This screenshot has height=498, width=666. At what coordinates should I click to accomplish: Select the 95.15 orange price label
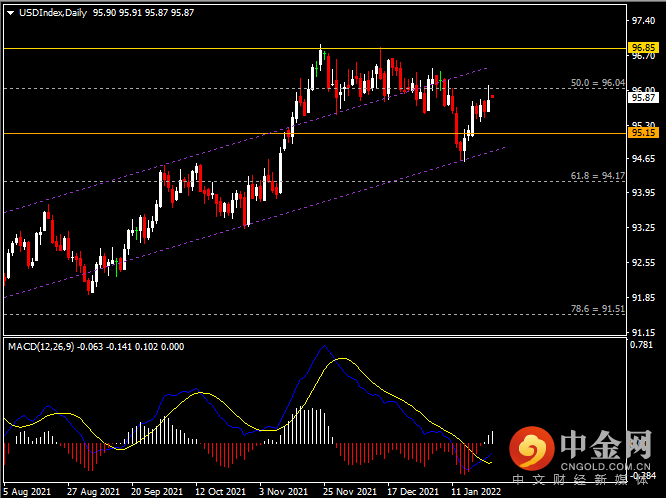[643, 133]
